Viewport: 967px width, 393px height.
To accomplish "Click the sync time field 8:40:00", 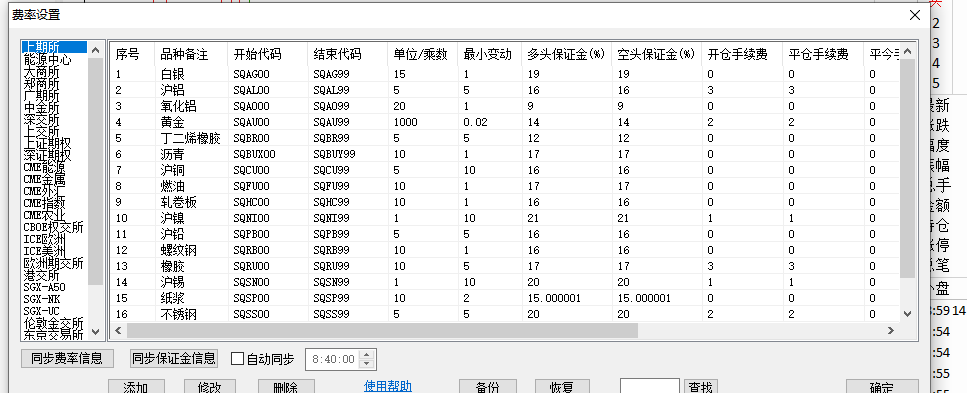I will pyautogui.click(x=334, y=359).
